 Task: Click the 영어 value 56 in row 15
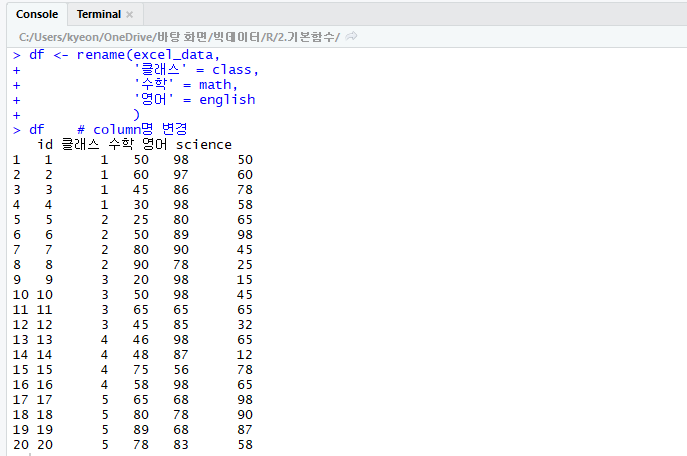pos(181,370)
